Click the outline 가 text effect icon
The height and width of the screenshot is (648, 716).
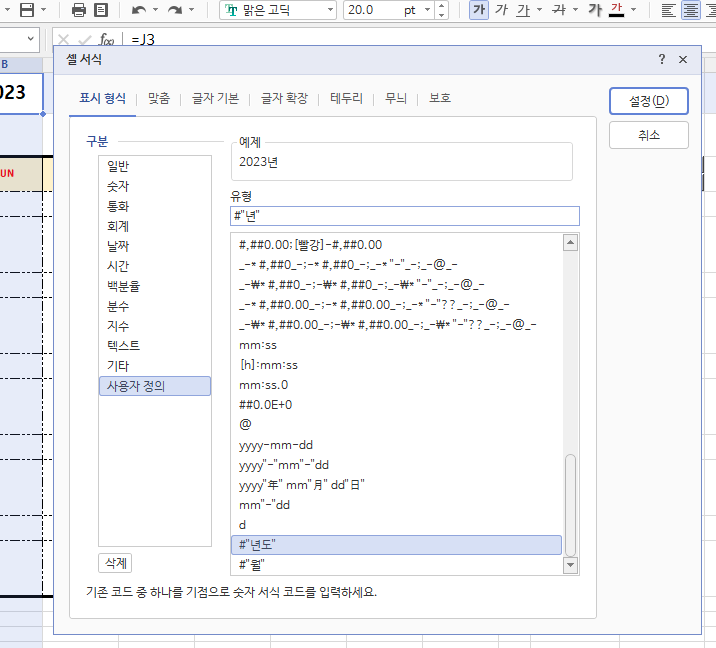pyautogui.click(x=595, y=10)
